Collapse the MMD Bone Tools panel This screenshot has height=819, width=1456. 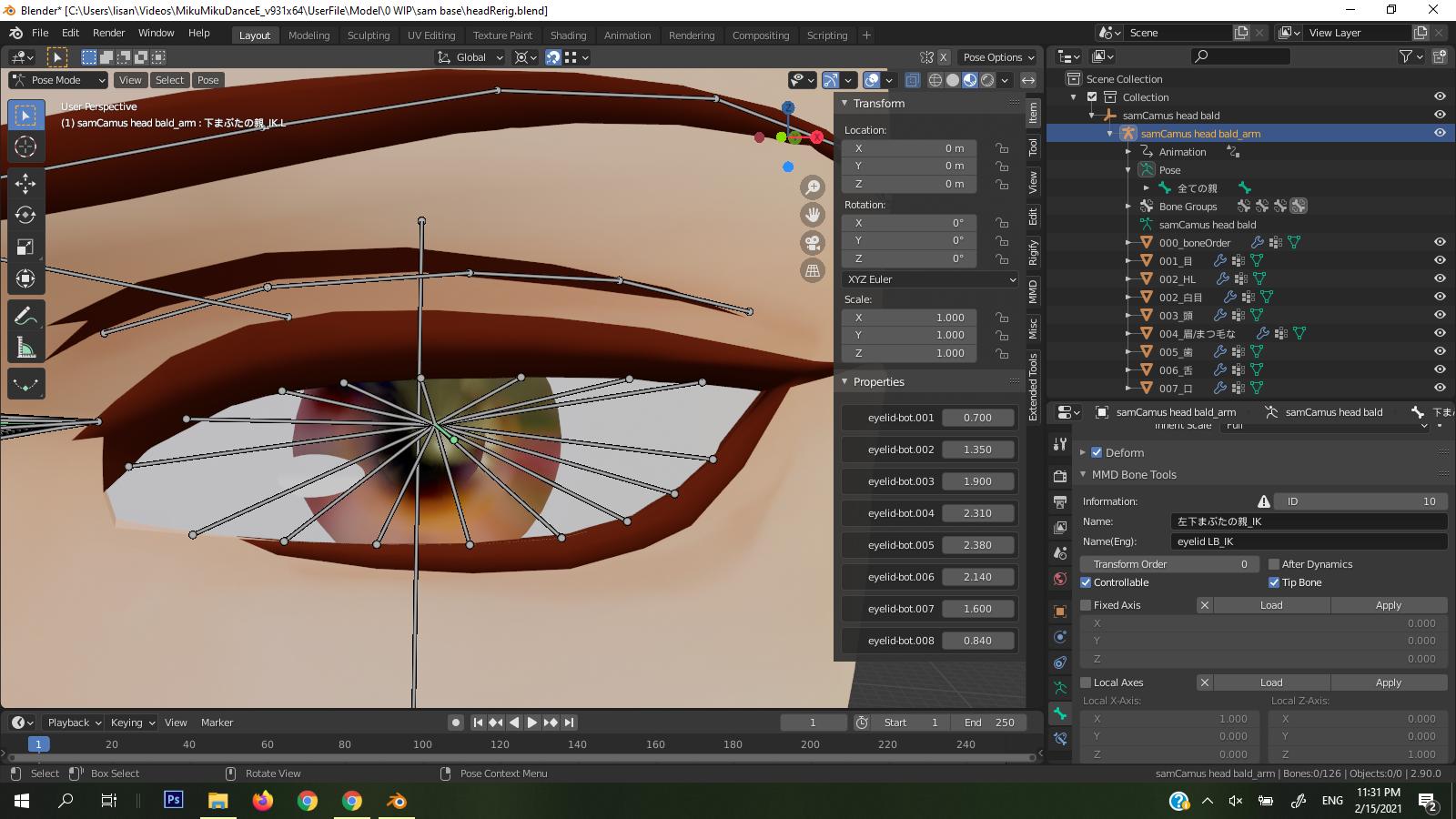1083,475
